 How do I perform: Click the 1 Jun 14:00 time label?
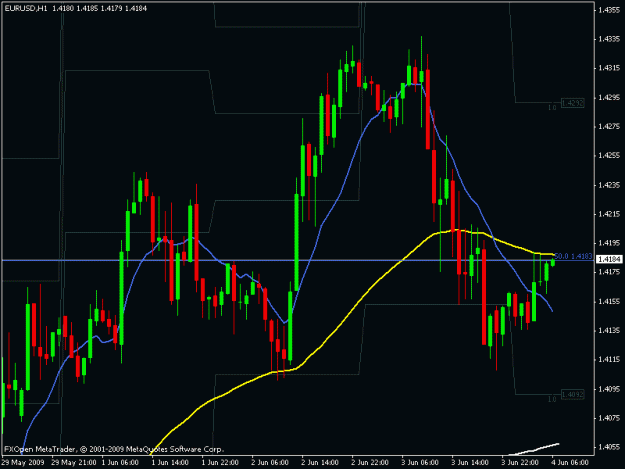click(x=170, y=463)
